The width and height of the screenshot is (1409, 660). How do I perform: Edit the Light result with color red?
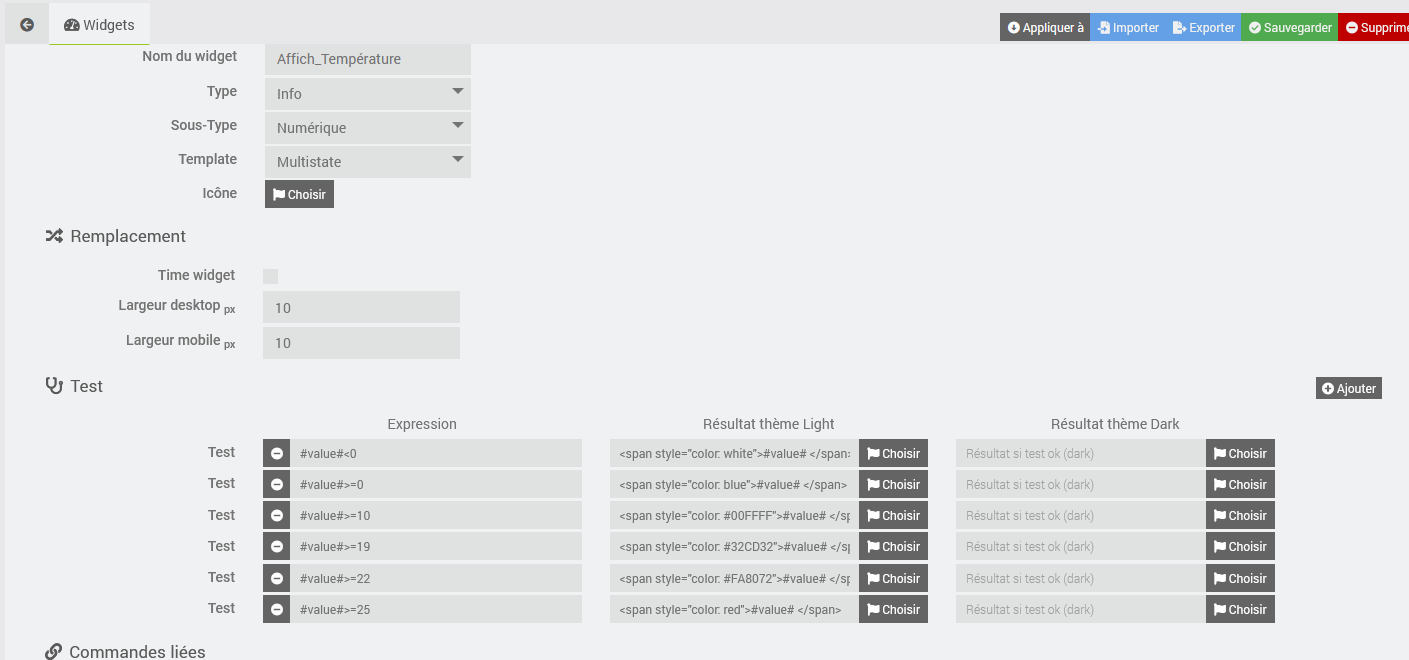pyautogui.click(x=734, y=609)
